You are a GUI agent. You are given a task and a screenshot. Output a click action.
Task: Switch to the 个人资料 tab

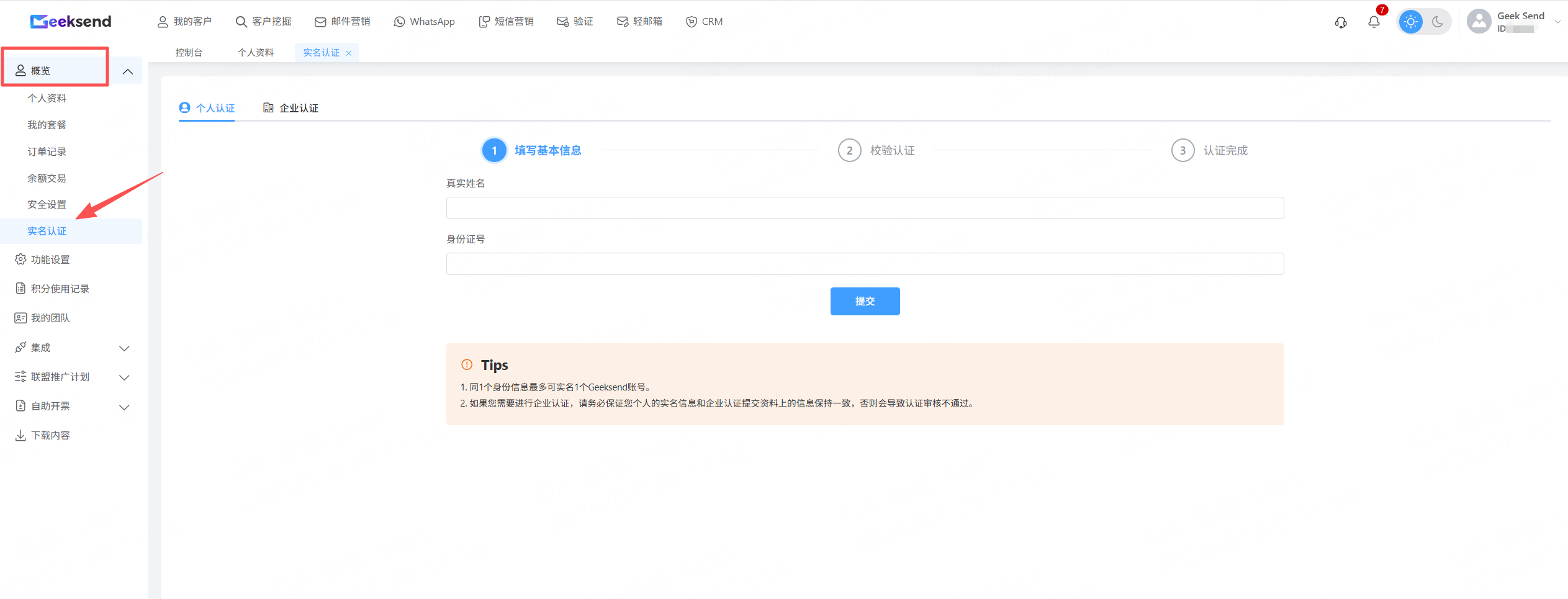pos(256,53)
